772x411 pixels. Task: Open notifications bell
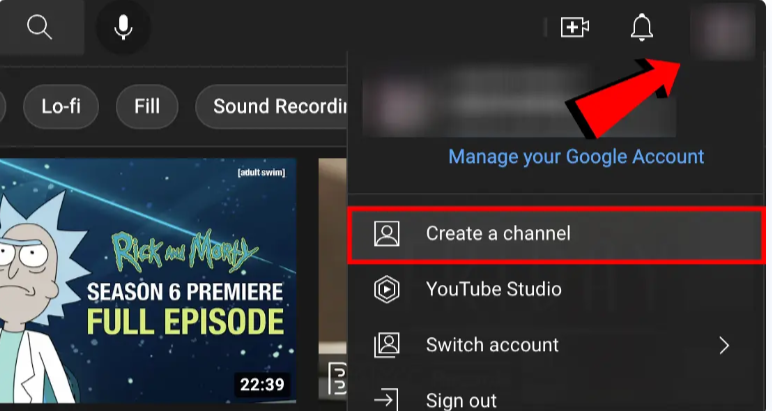pyautogui.click(x=642, y=27)
